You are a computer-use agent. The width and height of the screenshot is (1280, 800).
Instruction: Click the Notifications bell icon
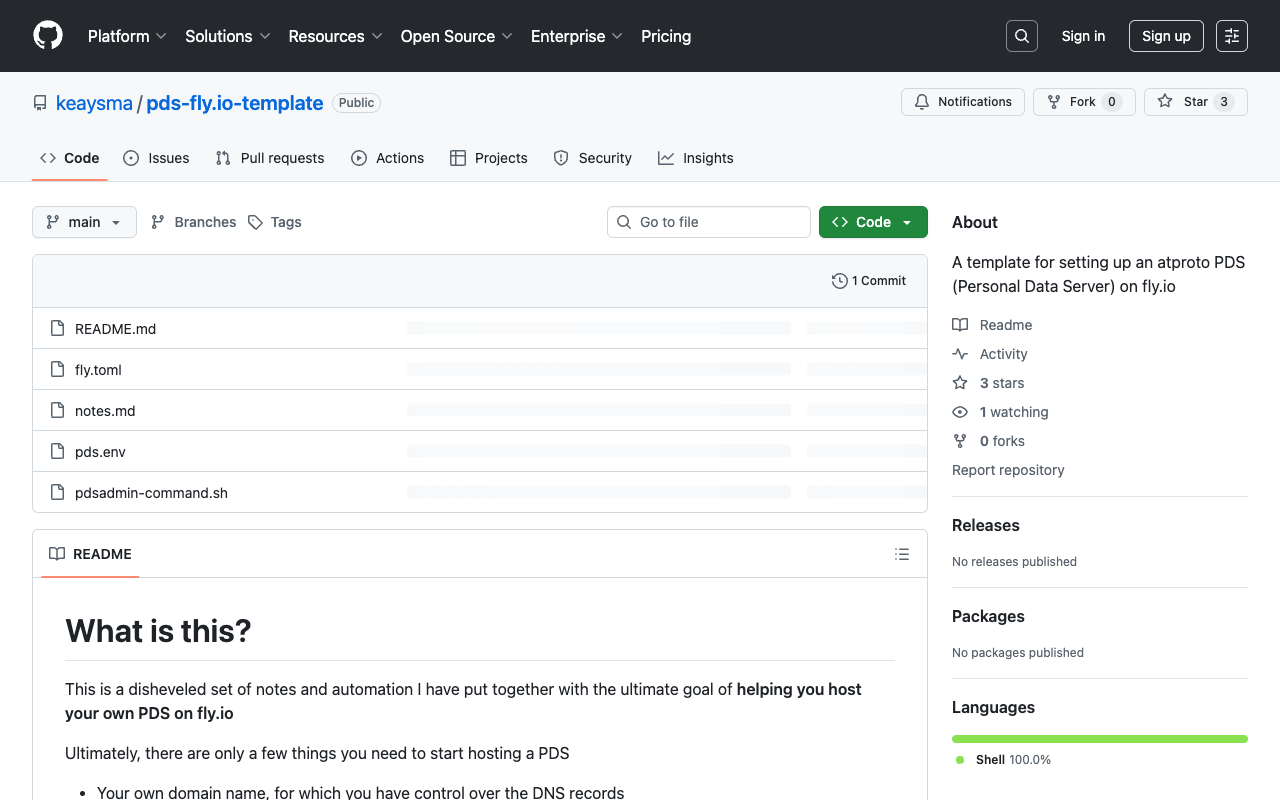click(x=921, y=101)
